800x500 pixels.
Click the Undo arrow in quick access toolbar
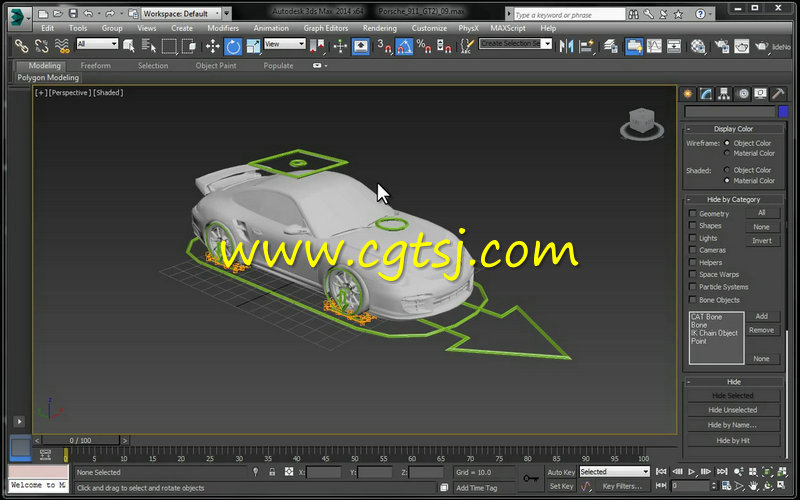[88, 13]
